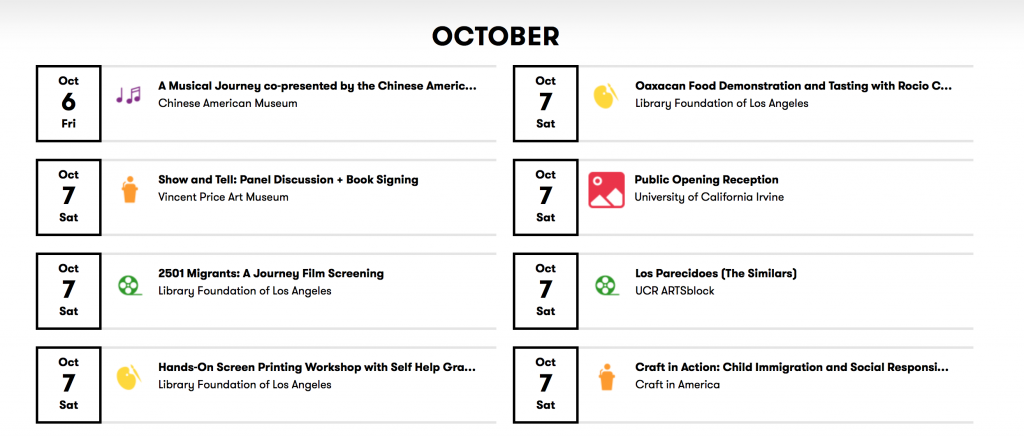The image size is (1024, 436).
Task: Open Los Parecidoes (The Similars) event
Action: coord(716,273)
